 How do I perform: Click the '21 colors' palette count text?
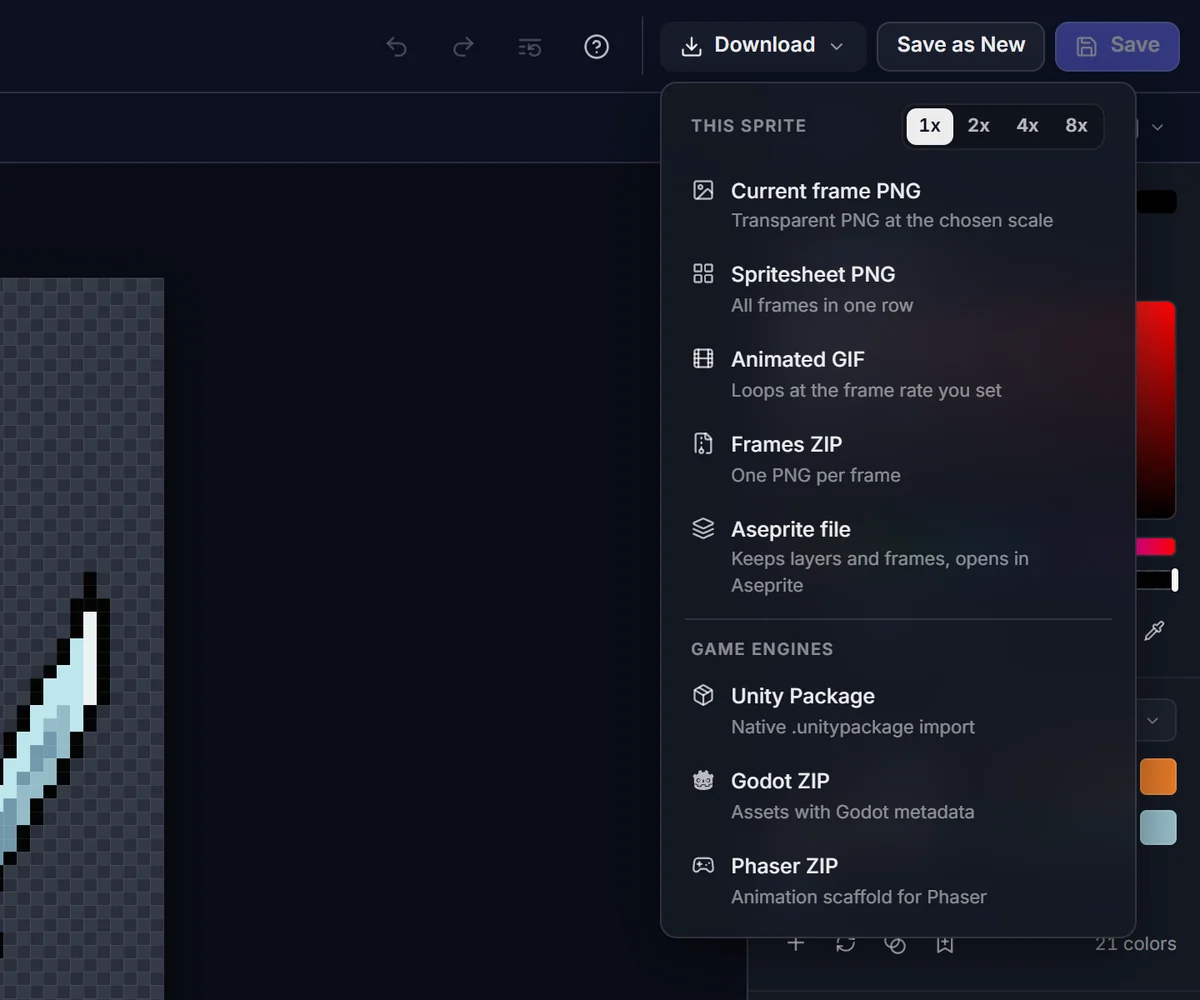[x=1135, y=943]
